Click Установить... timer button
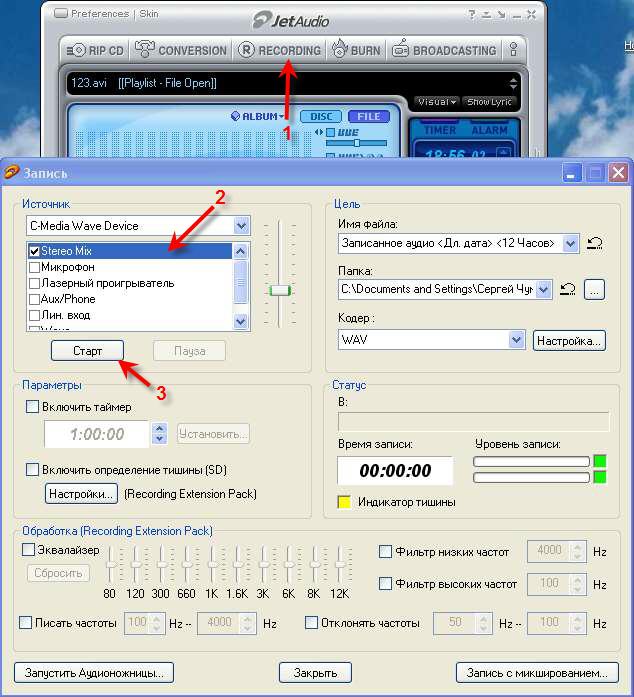The width and height of the screenshot is (634, 697). click(213, 433)
